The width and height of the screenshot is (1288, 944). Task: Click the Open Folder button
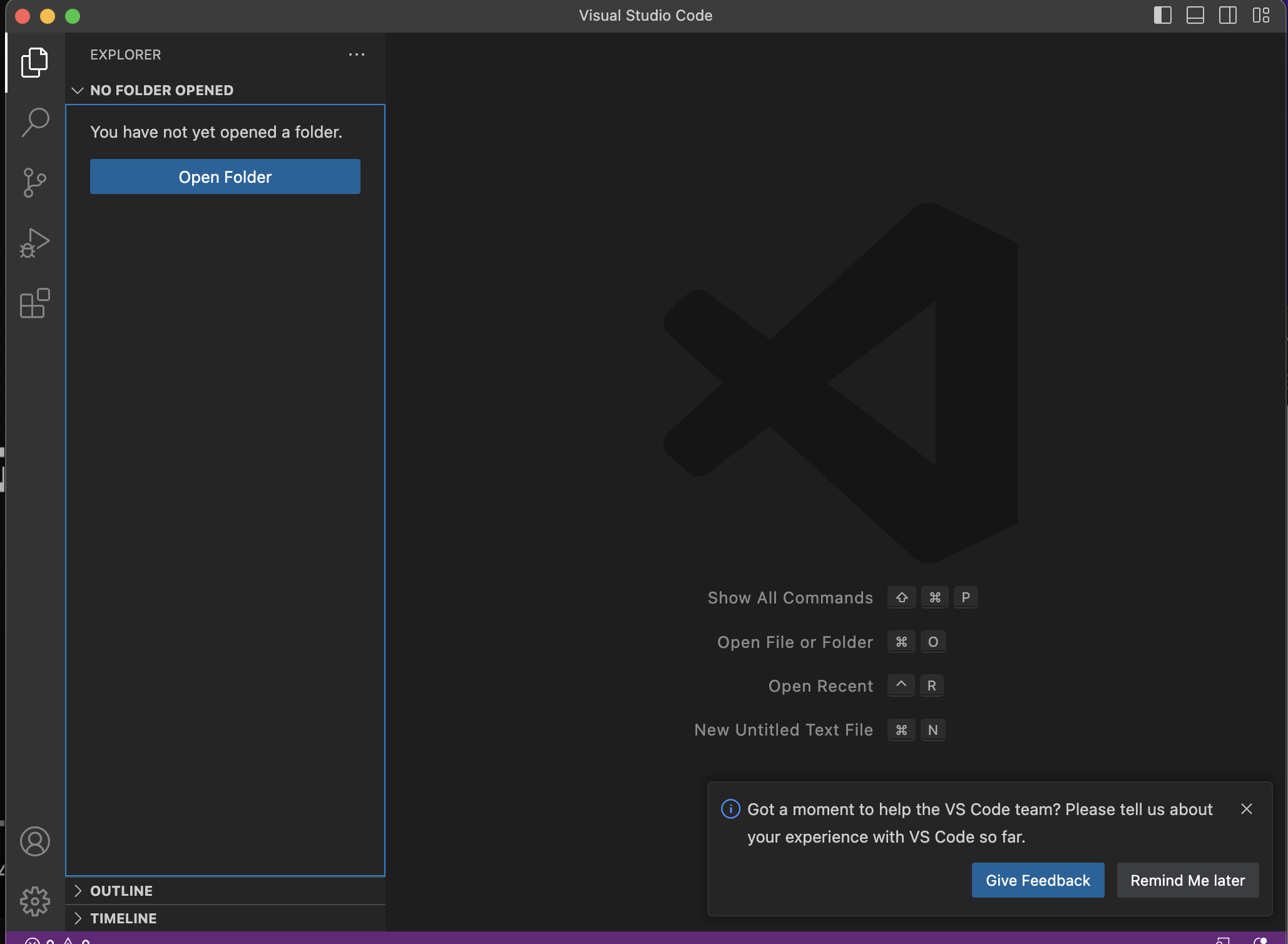[x=225, y=177]
